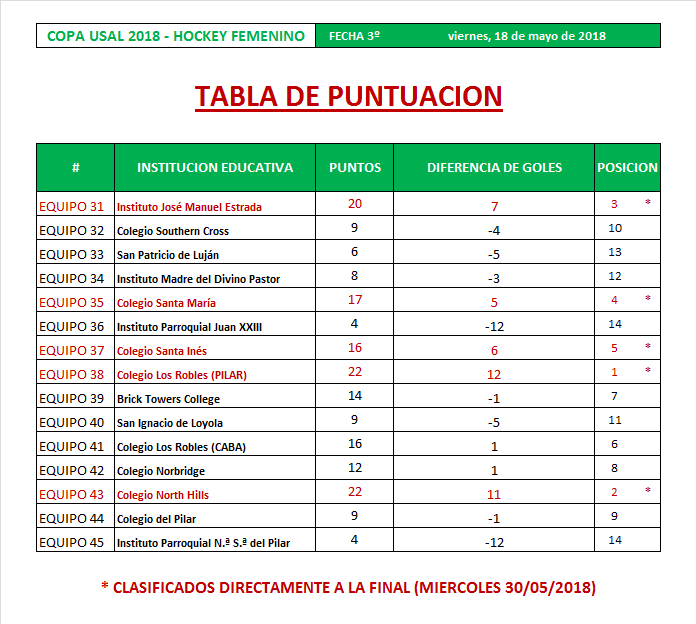
Task: Click points value 17 for Colegio Santa María
Action: coord(355,300)
